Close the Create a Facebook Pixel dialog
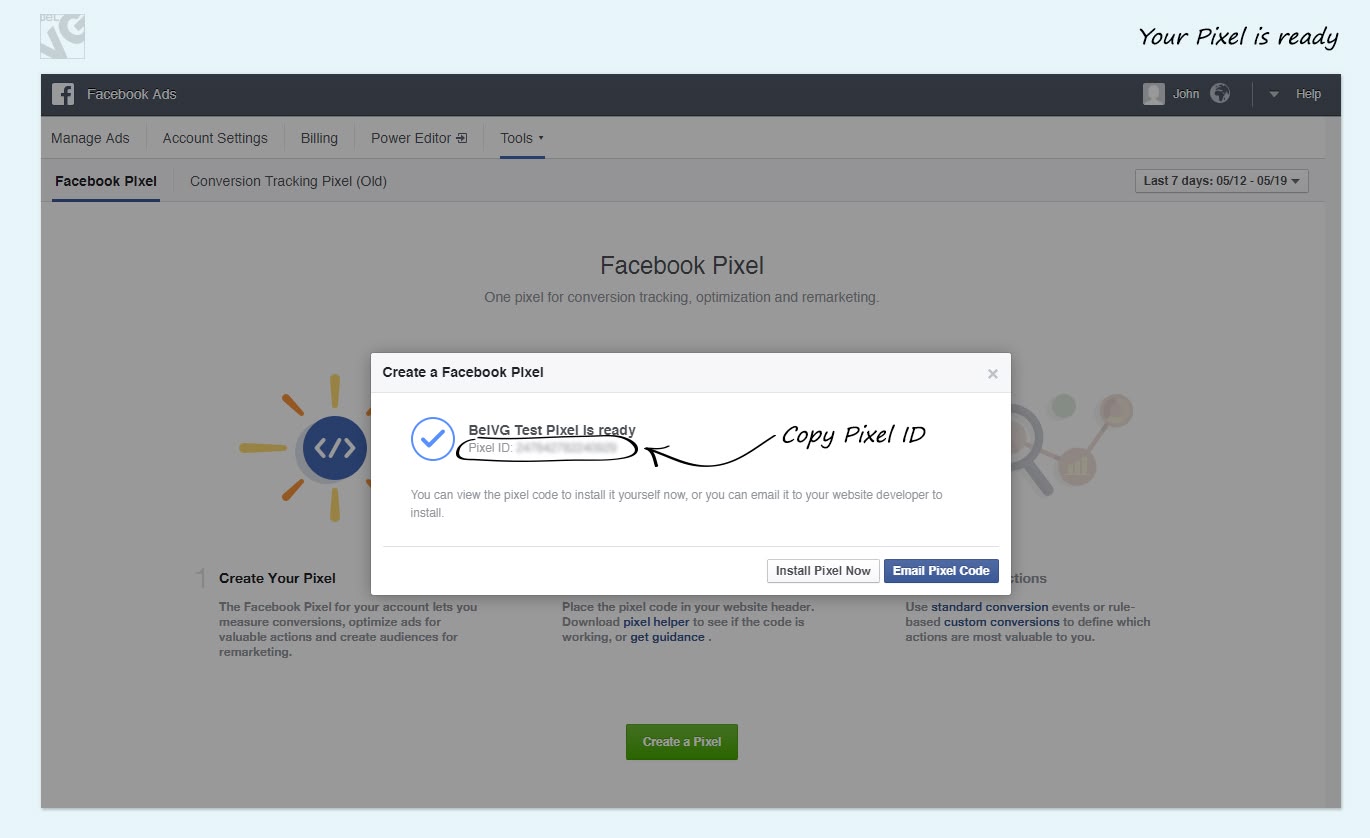The width and height of the screenshot is (1370, 838). pos(992,374)
